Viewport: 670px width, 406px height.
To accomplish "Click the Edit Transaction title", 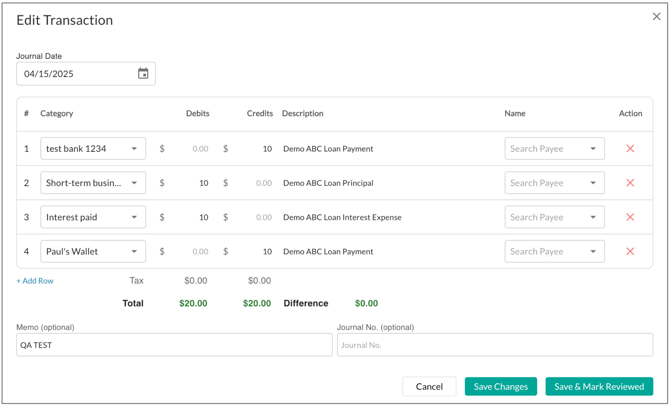I will pyautogui.click(x=65, y=20).
